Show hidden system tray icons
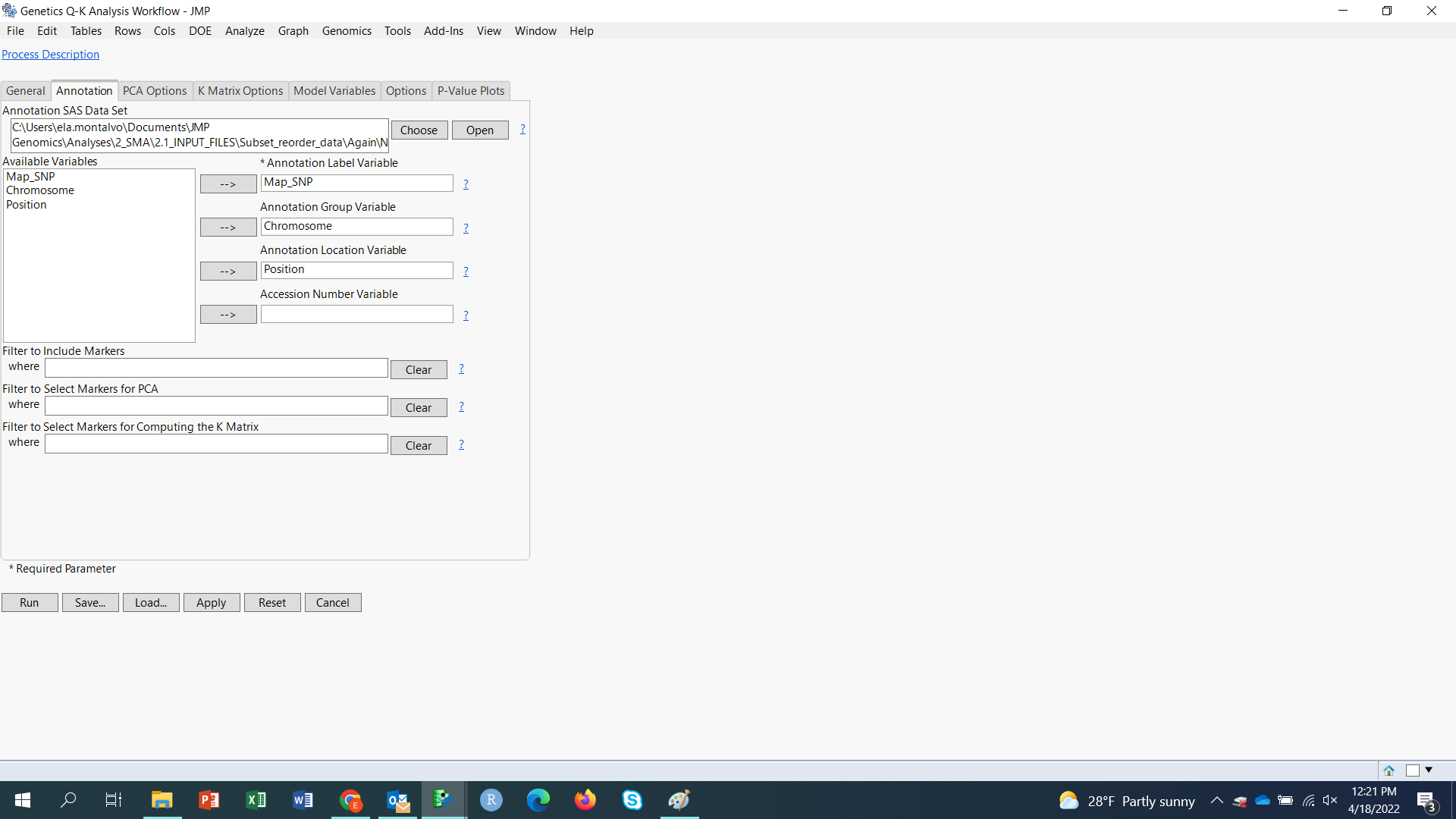This screenshot has height=819, width=1456. 1216,800
